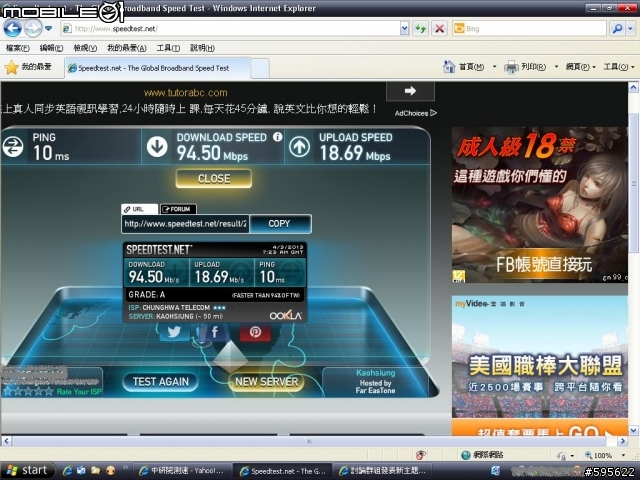Image resolution: width=640 pixels, height=480 pixels.
Task: Stop loading with the red X icon
Action: [x=439, y=29]
